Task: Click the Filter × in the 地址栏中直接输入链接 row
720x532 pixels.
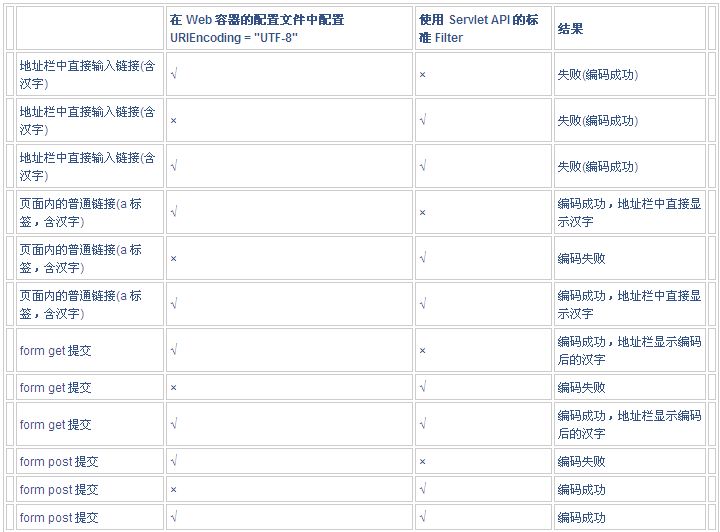Action: click(x=422, y=75)
